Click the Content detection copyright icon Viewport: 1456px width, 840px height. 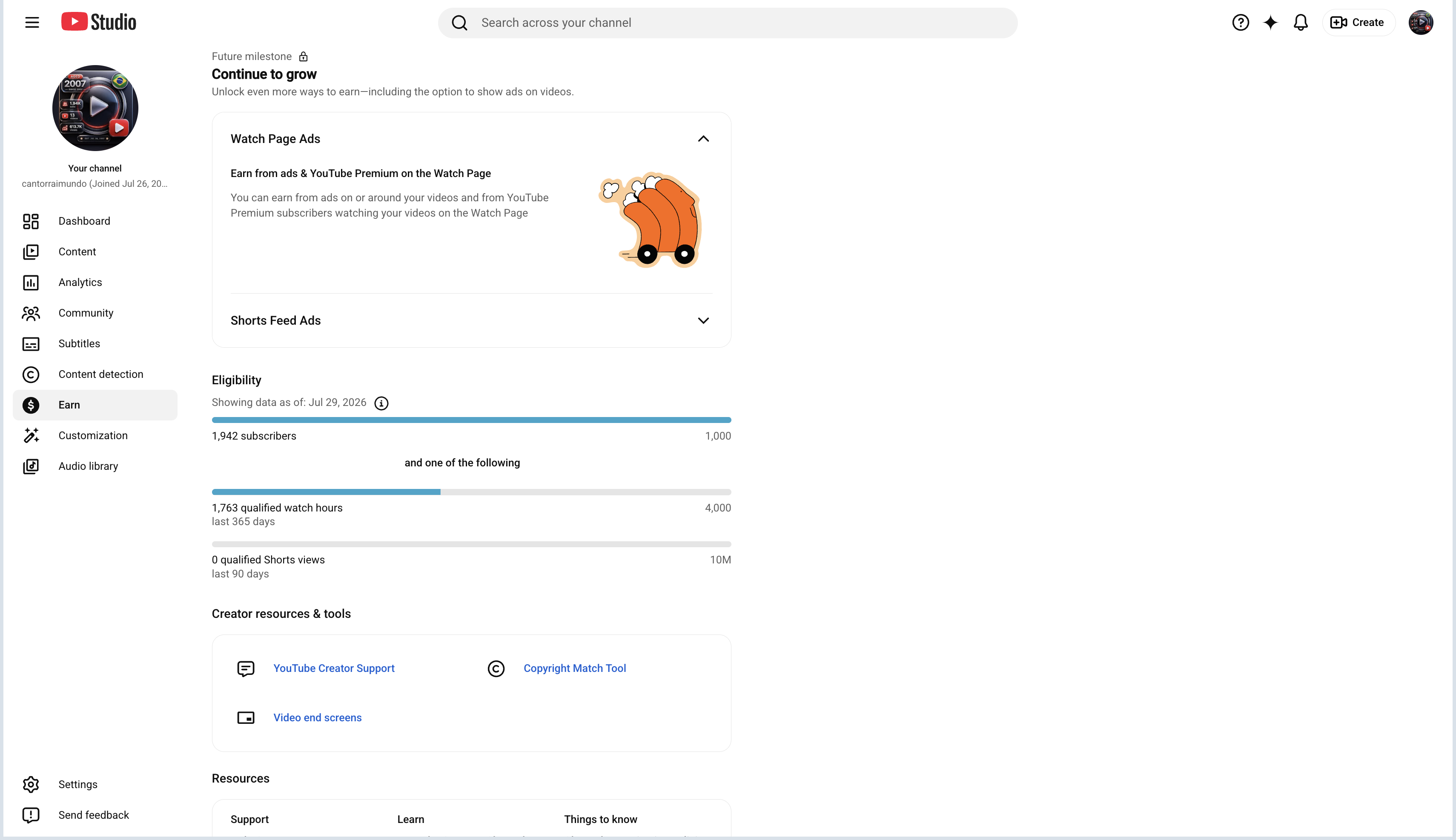[x=31, y=374]
